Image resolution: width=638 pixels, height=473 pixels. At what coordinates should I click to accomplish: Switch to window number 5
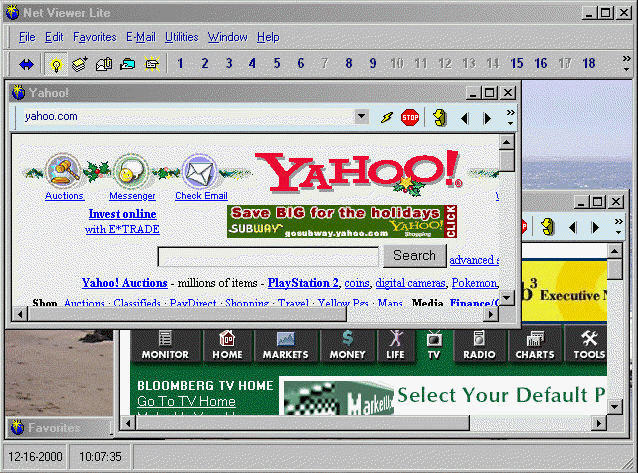coord(277,64)
